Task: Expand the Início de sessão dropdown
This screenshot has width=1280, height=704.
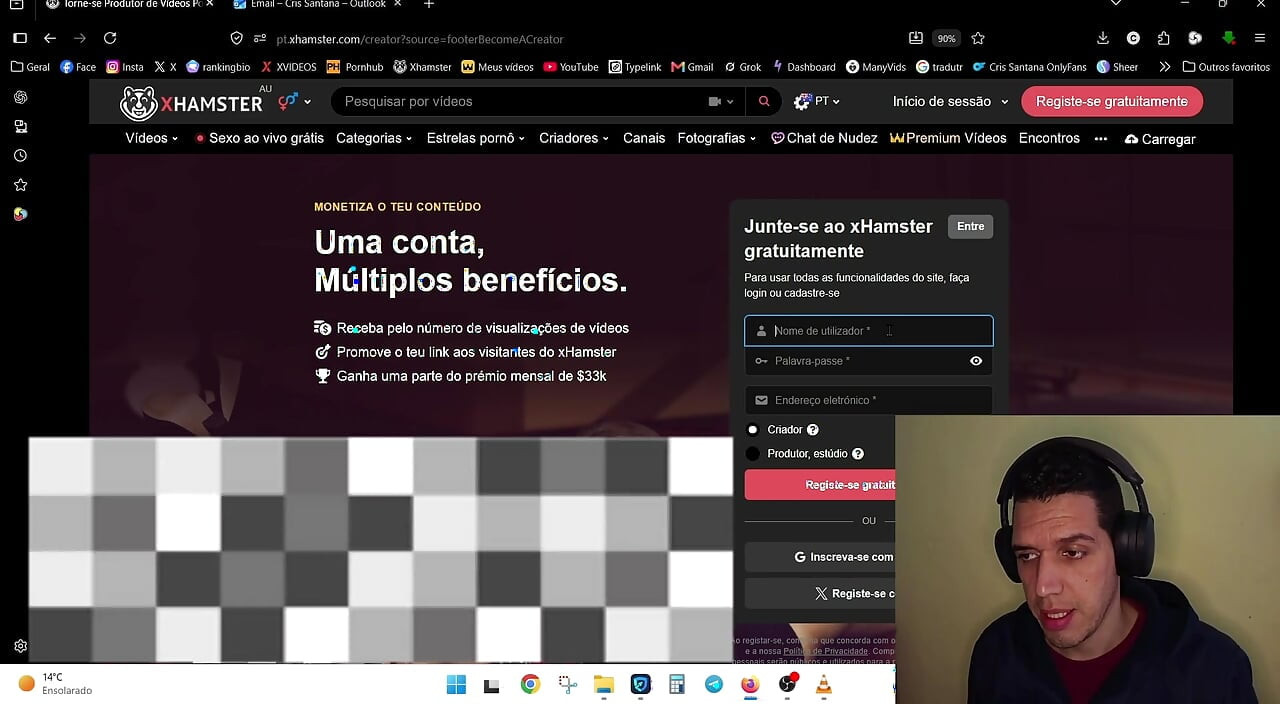Action: click(x=950, y=101)
